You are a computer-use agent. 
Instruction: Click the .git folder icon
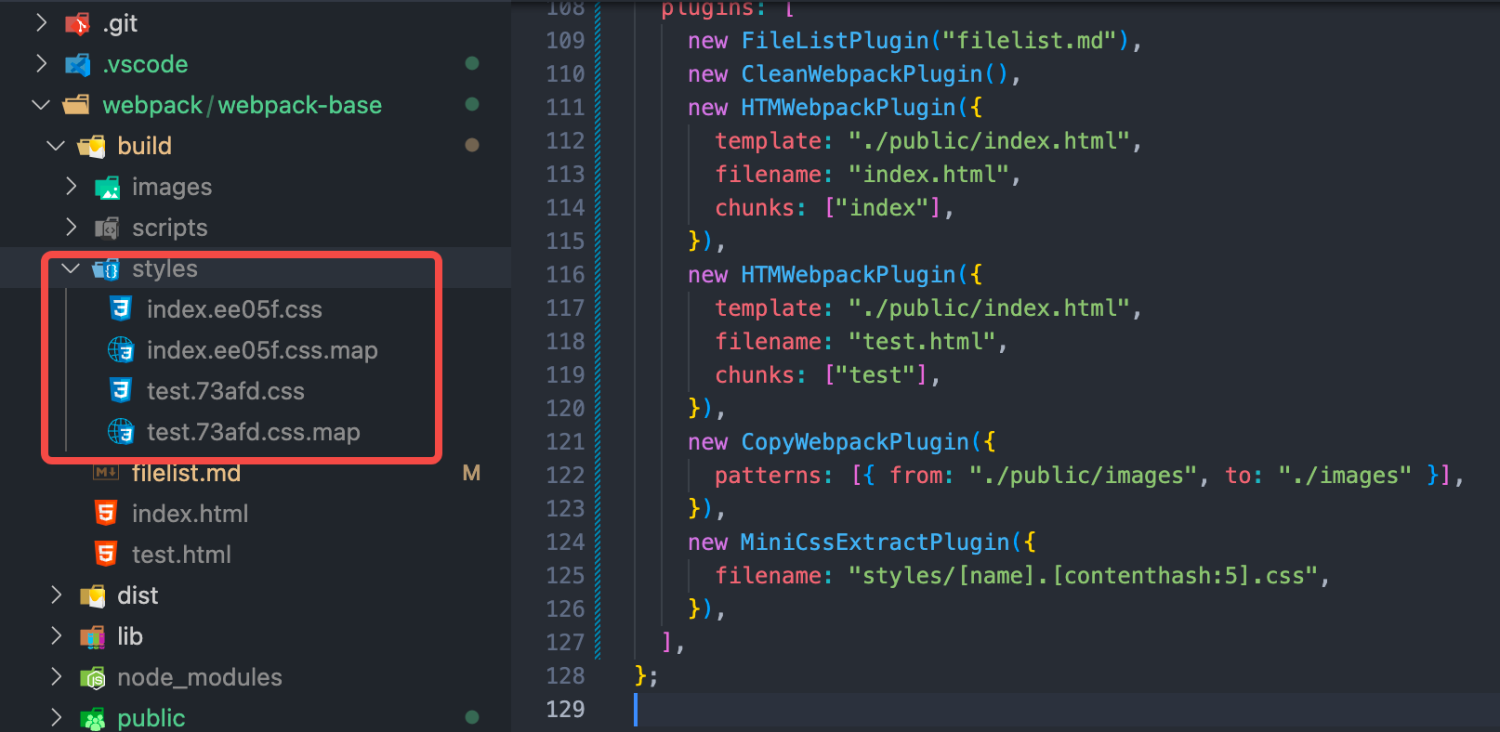(x=77, y=23)
